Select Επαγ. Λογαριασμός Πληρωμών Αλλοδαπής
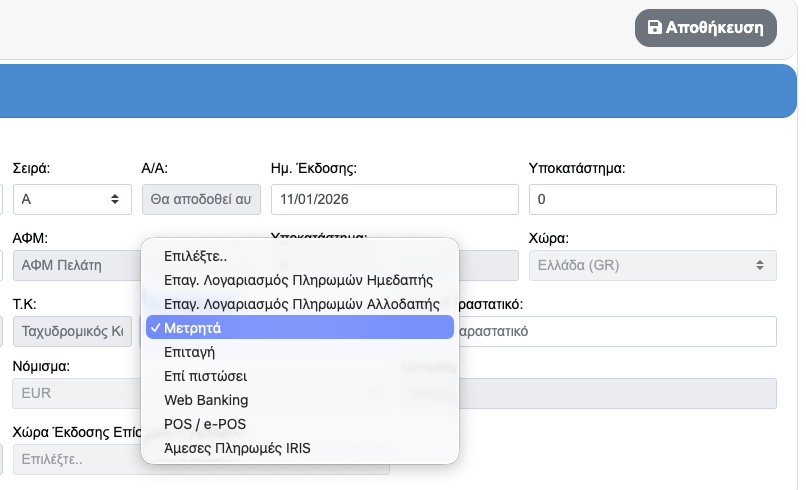 300,304
